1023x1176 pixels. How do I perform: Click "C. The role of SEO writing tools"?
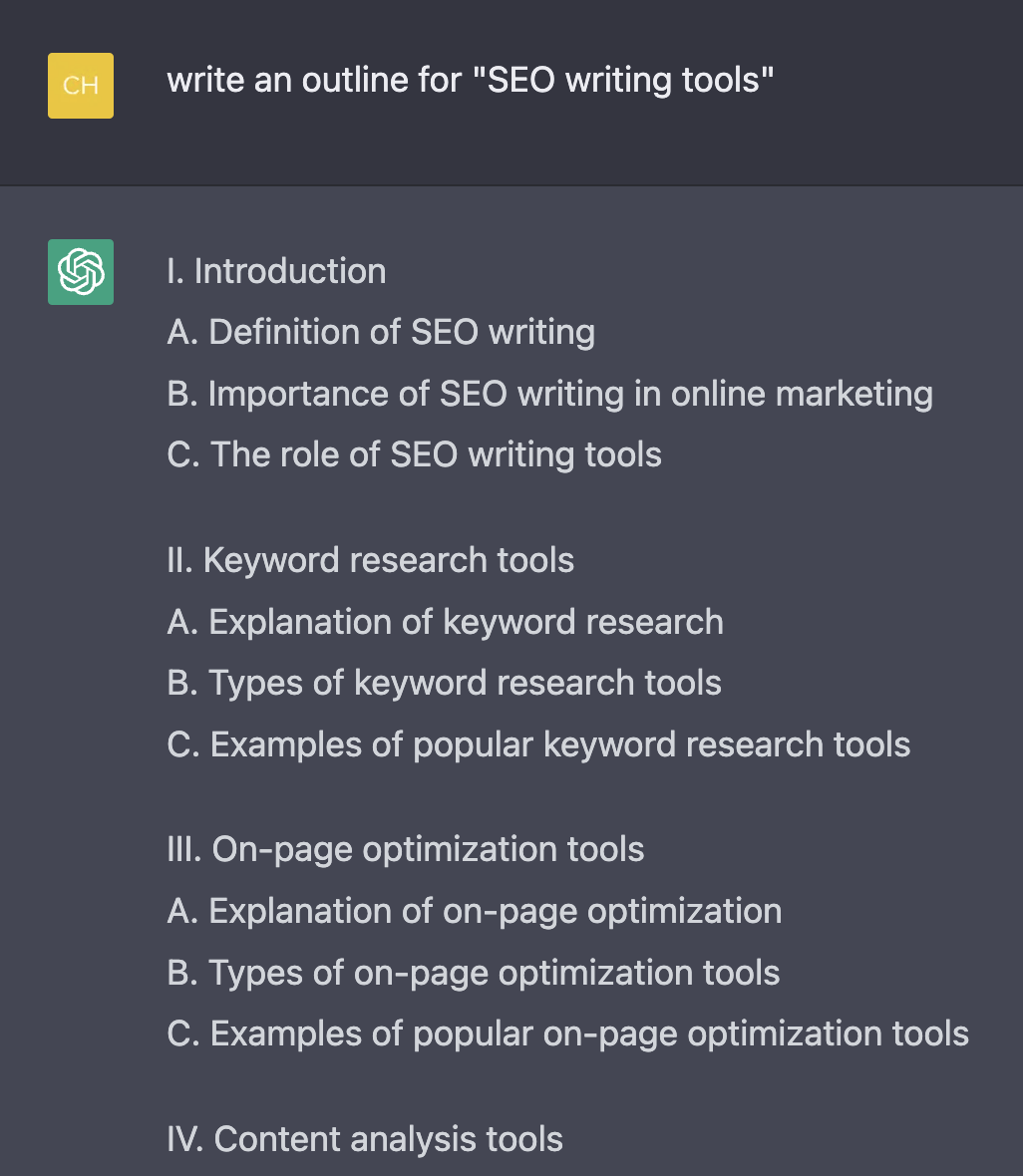click(414, 455)
